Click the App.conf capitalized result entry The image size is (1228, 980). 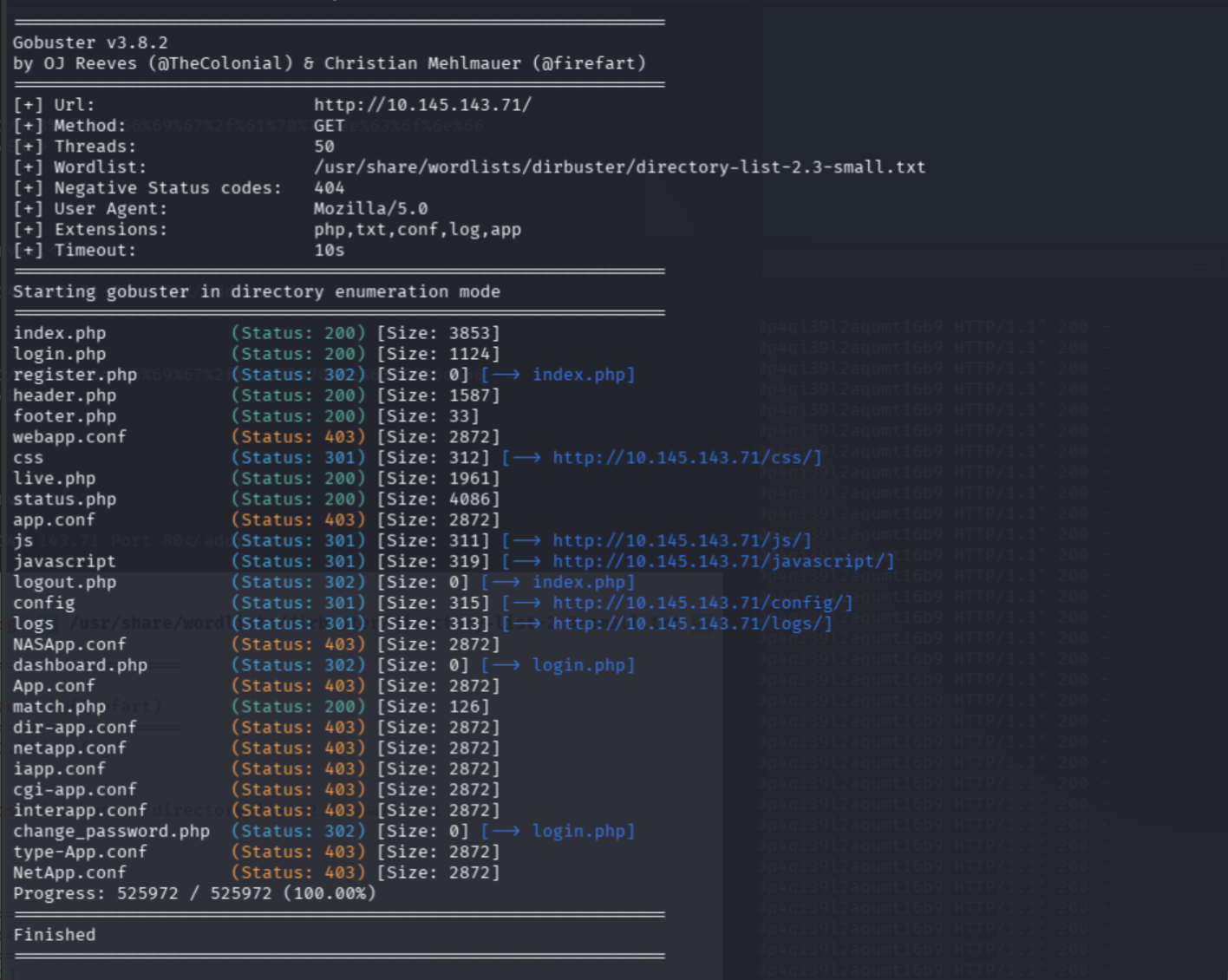pos(54,687)
